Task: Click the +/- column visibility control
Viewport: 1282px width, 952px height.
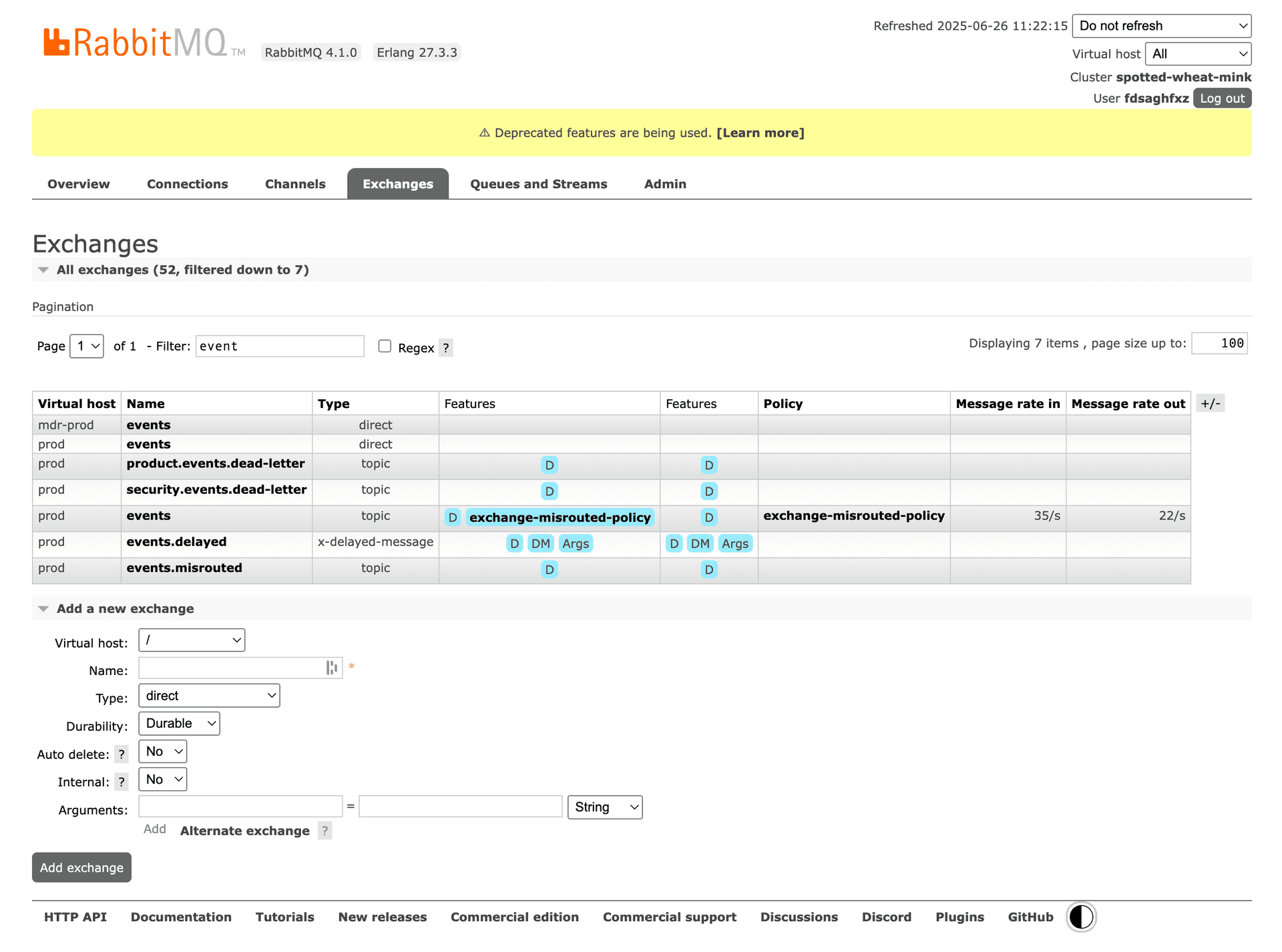Action: 1211,403
